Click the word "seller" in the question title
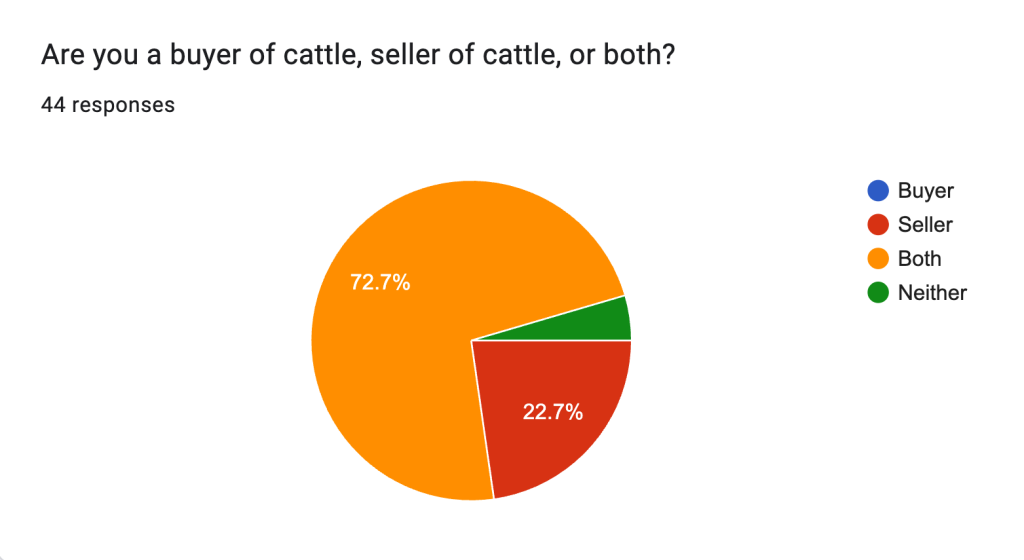 coord(402,57)
